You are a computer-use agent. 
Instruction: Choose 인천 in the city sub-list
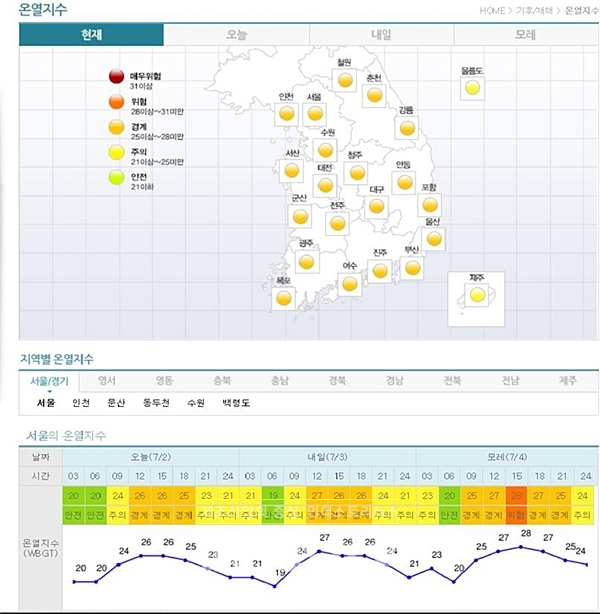coord(80,403)
